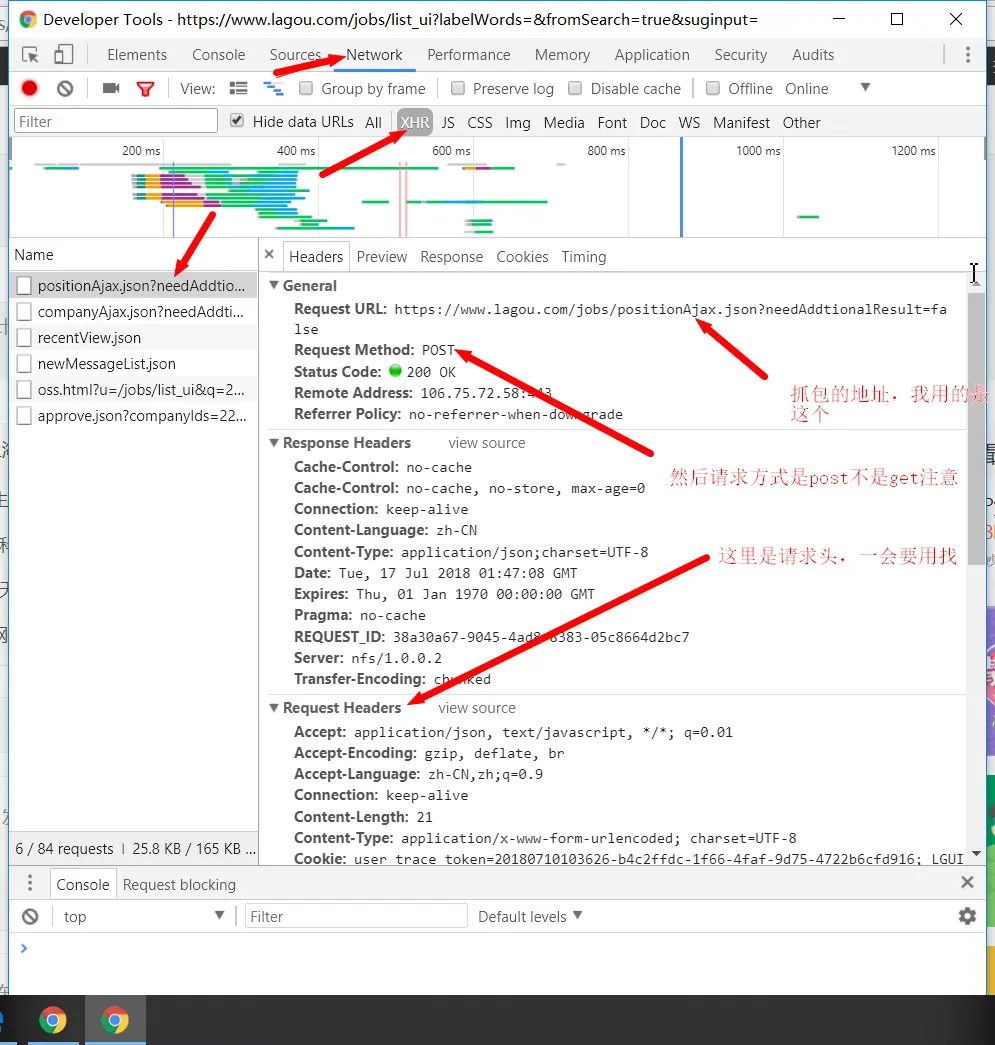This screenshot has height=1045, width=995.
Task: Click the console Filter text field
Action: pyautogui.click(x=356, y=916)
